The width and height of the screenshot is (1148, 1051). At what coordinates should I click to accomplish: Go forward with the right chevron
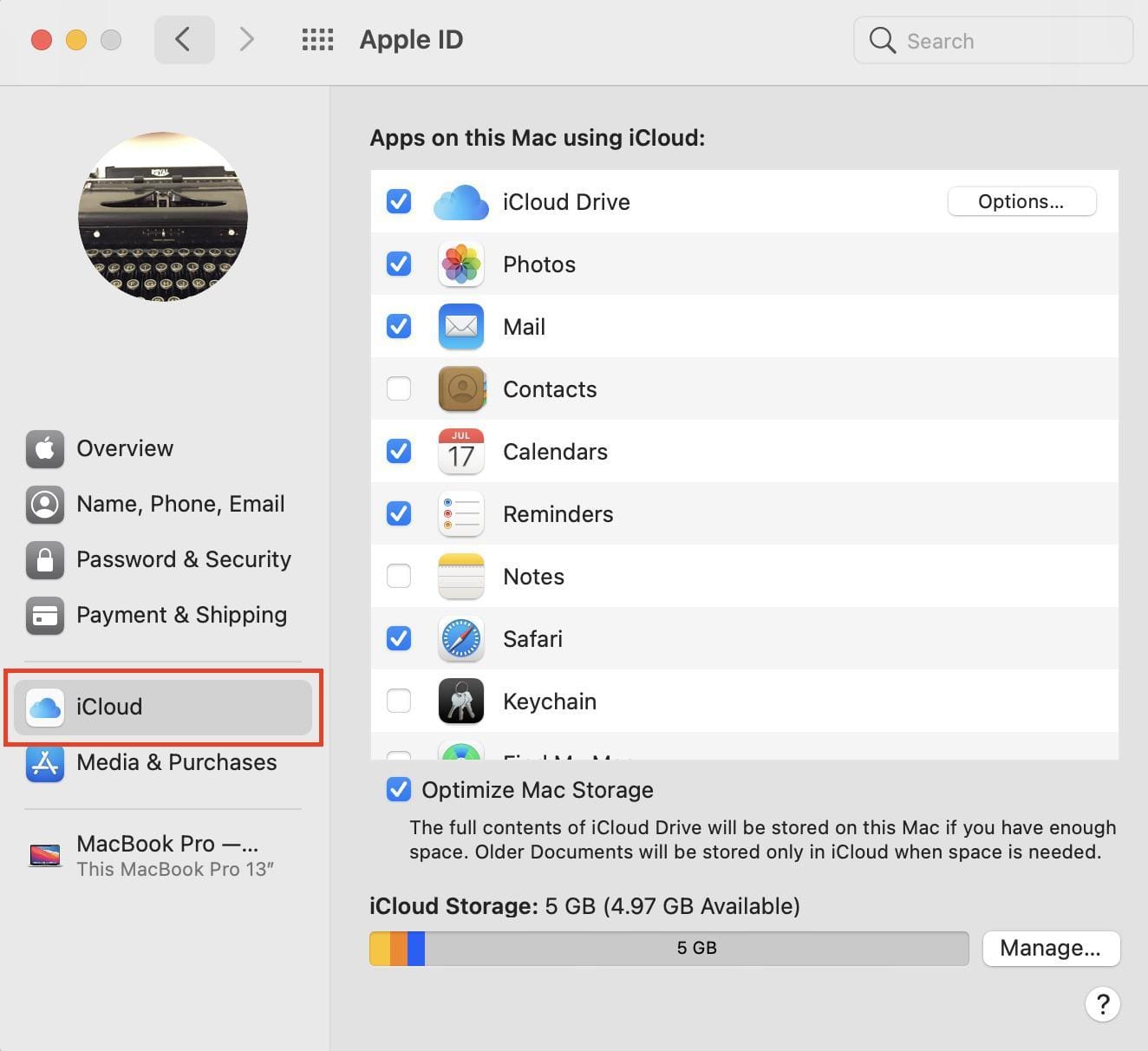click(247, 39)
